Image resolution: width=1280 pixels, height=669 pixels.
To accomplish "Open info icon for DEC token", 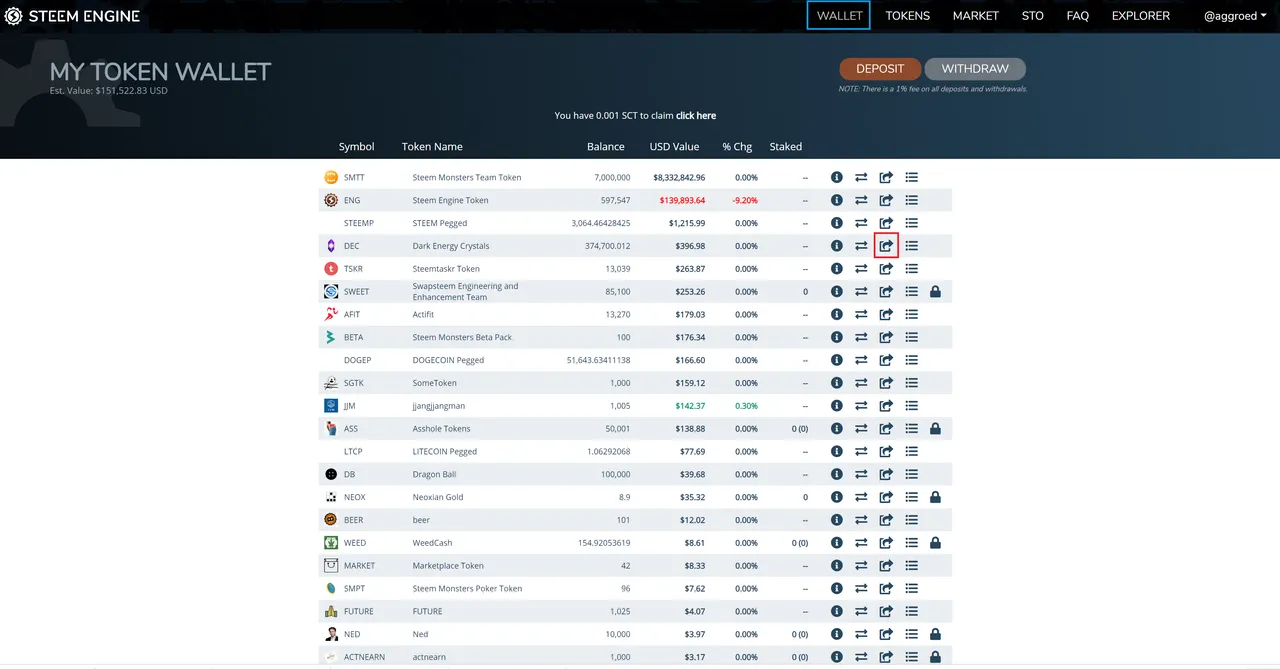I will [837, 246].
